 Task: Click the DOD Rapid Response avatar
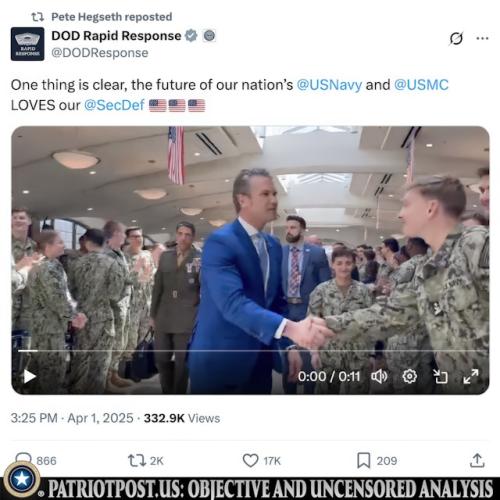tap(27, 44)
